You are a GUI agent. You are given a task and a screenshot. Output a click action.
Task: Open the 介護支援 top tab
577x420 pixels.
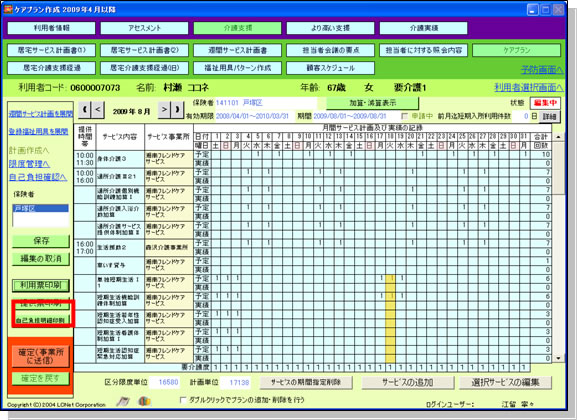pyautogui.click(x=238, y=28)
